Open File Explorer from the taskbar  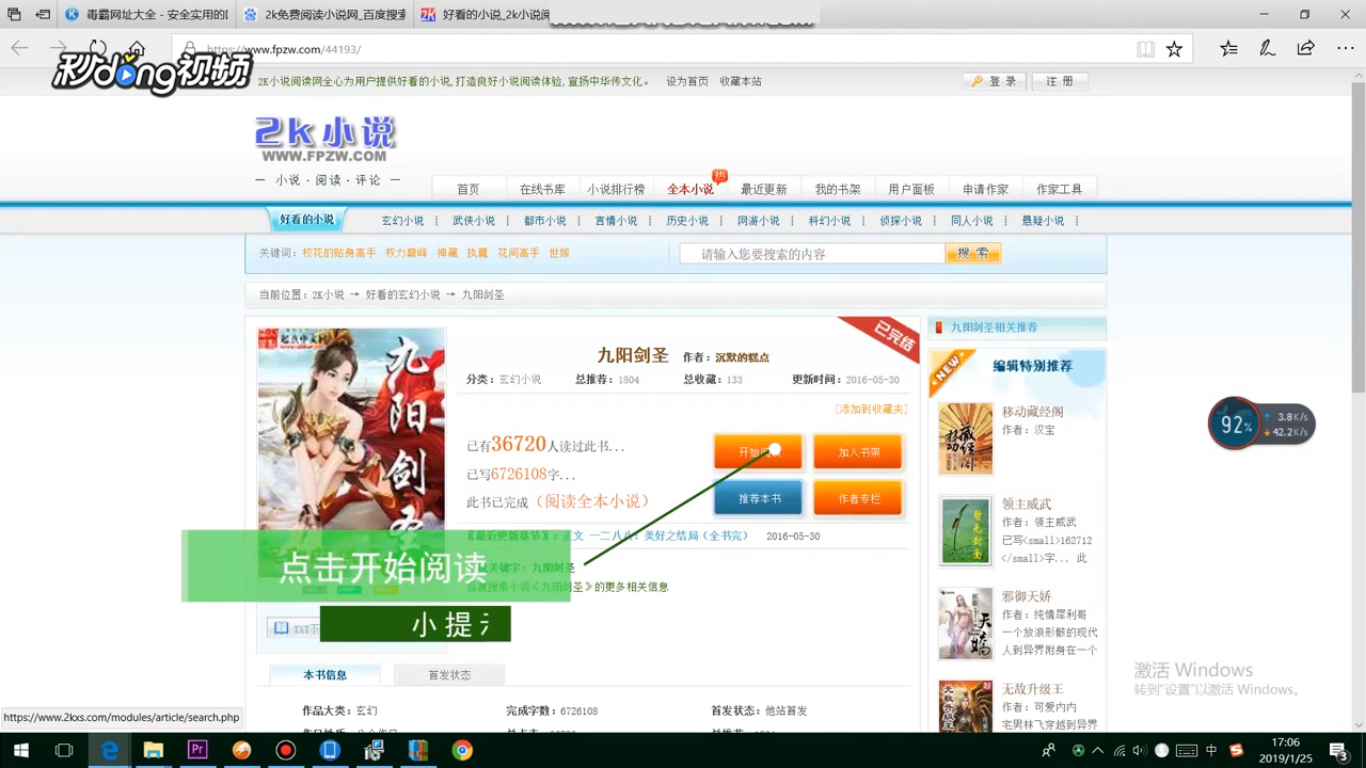coord(153,750)
